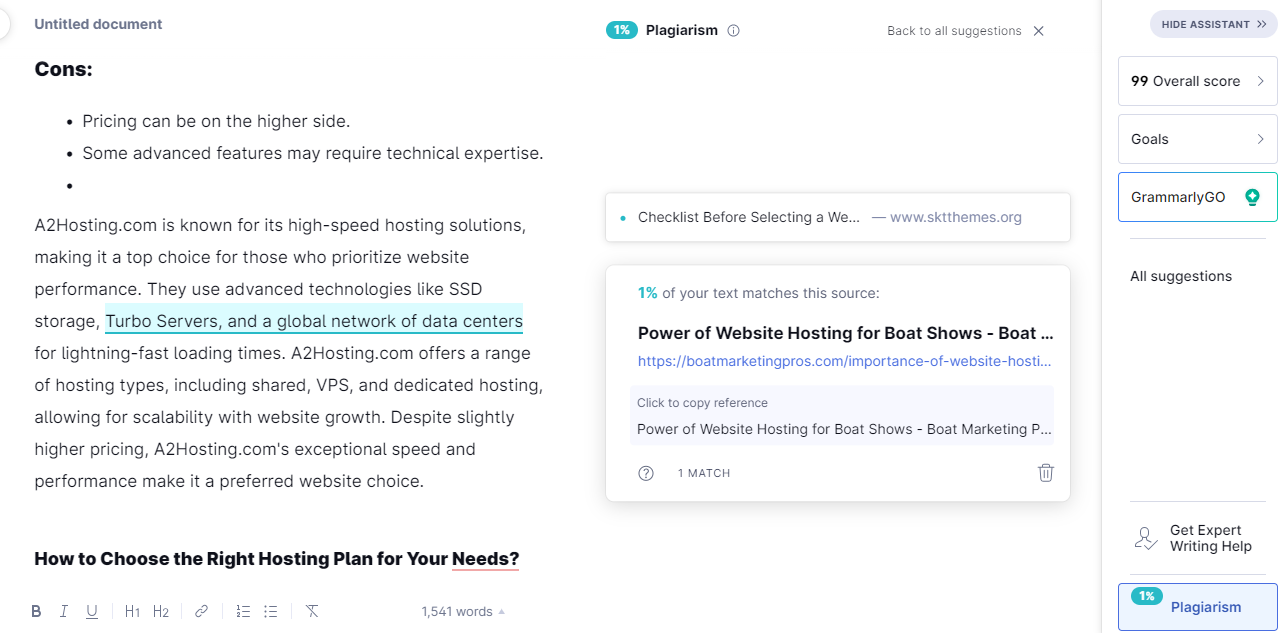
Task: Click the reference text to copy it
Action: pyautogui.click(x=844, y=429)
